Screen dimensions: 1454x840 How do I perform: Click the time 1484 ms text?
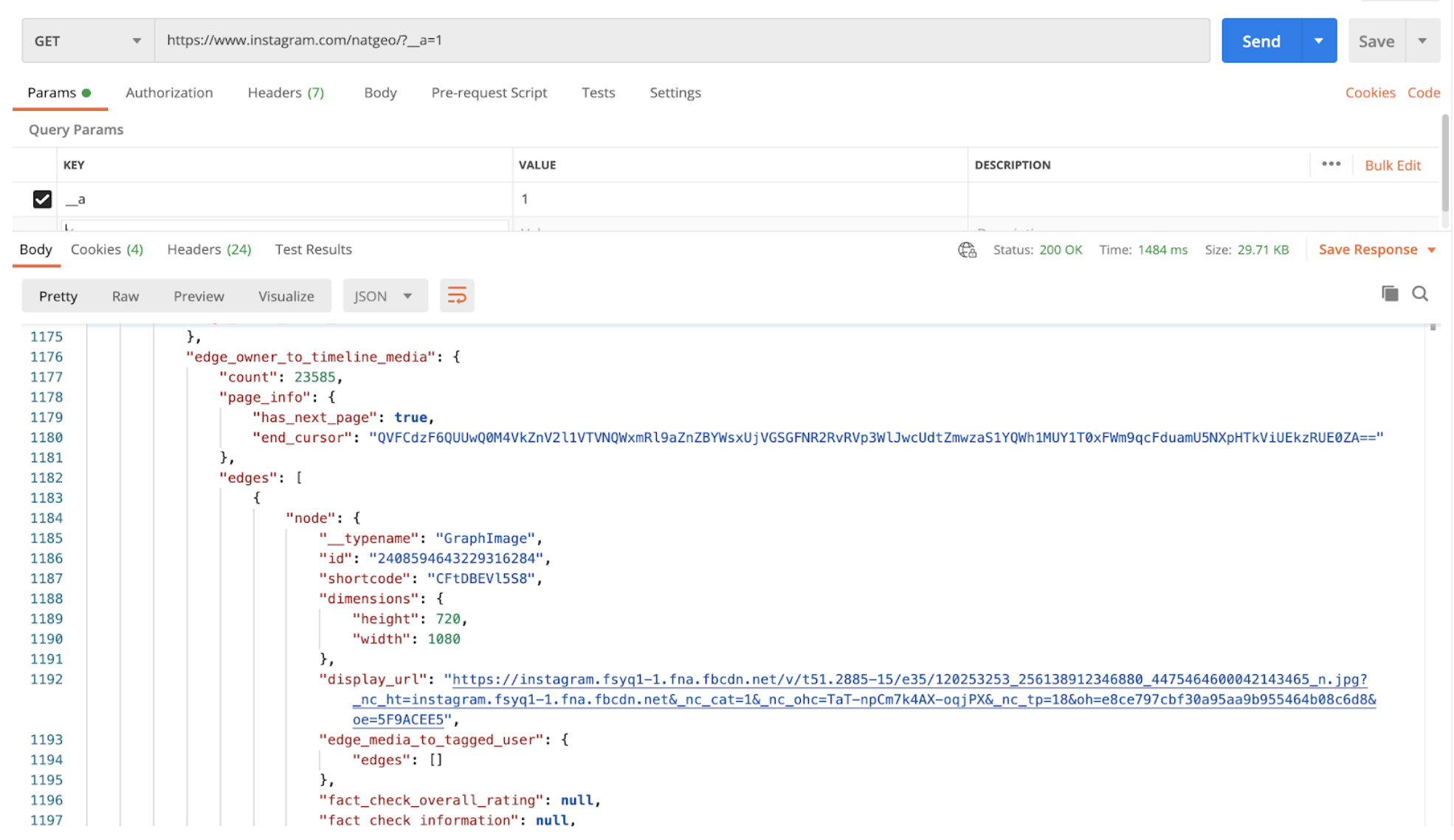coord(1162,250)
